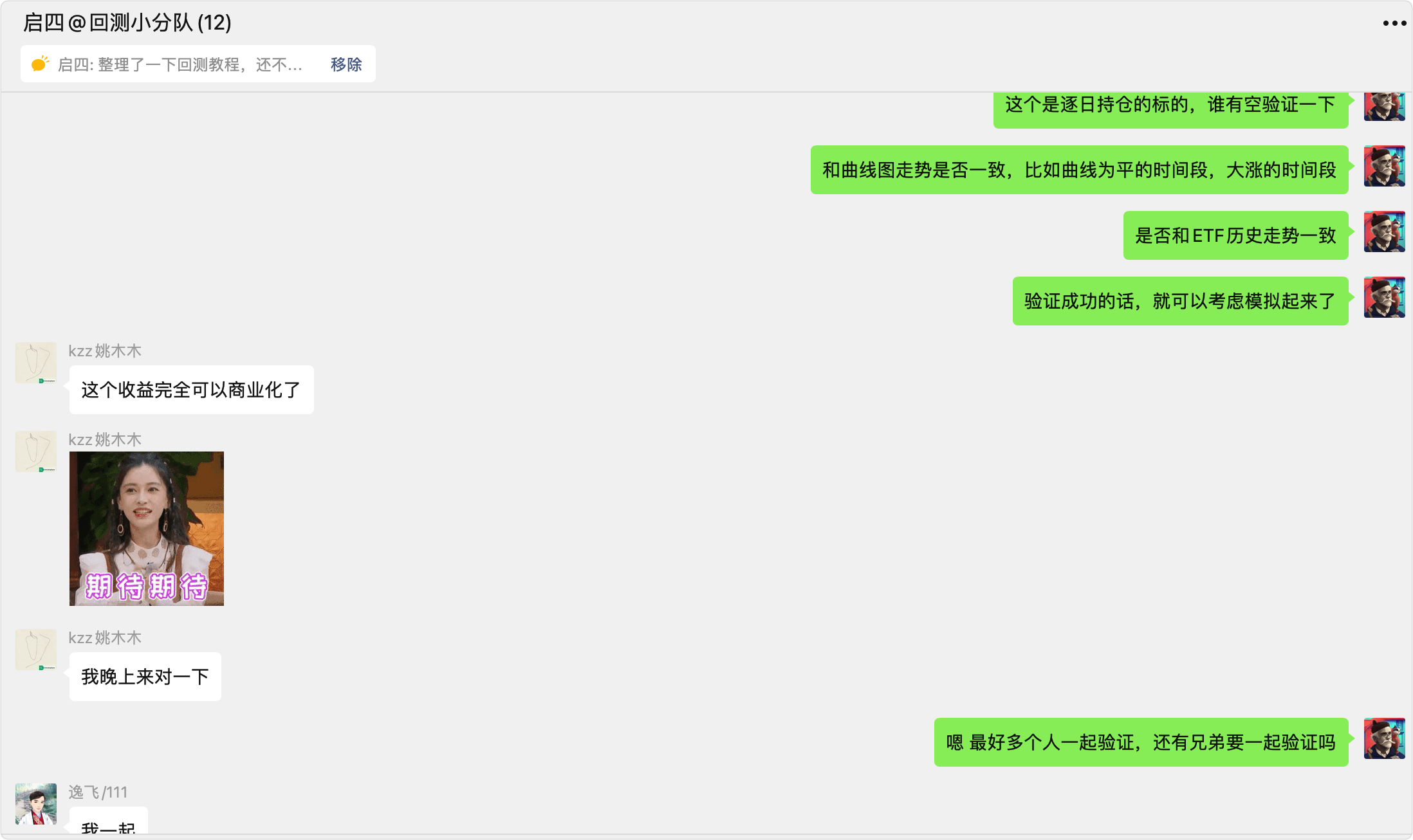Click message 验证成功的话，就可以考虑模拟起来了
Viewport: 1413px width, 840px height.
1180,301
